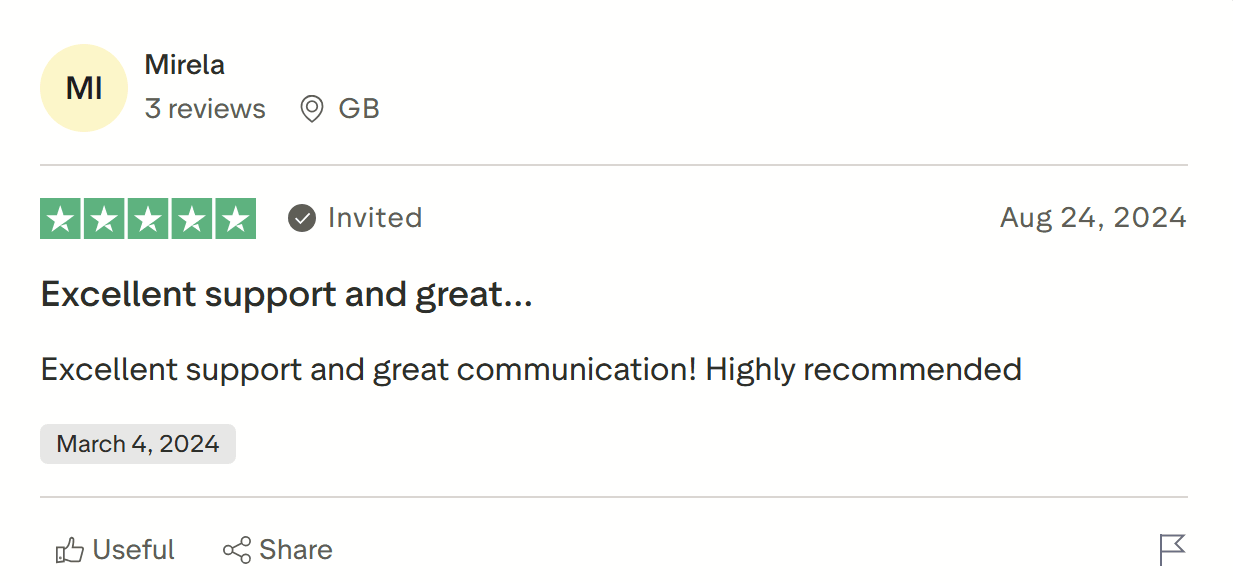This screenshot has height=583, width=1233.
Task: Open reviewer Mirela's profile name
Action: pyautogui.click(x=184, y=65)
